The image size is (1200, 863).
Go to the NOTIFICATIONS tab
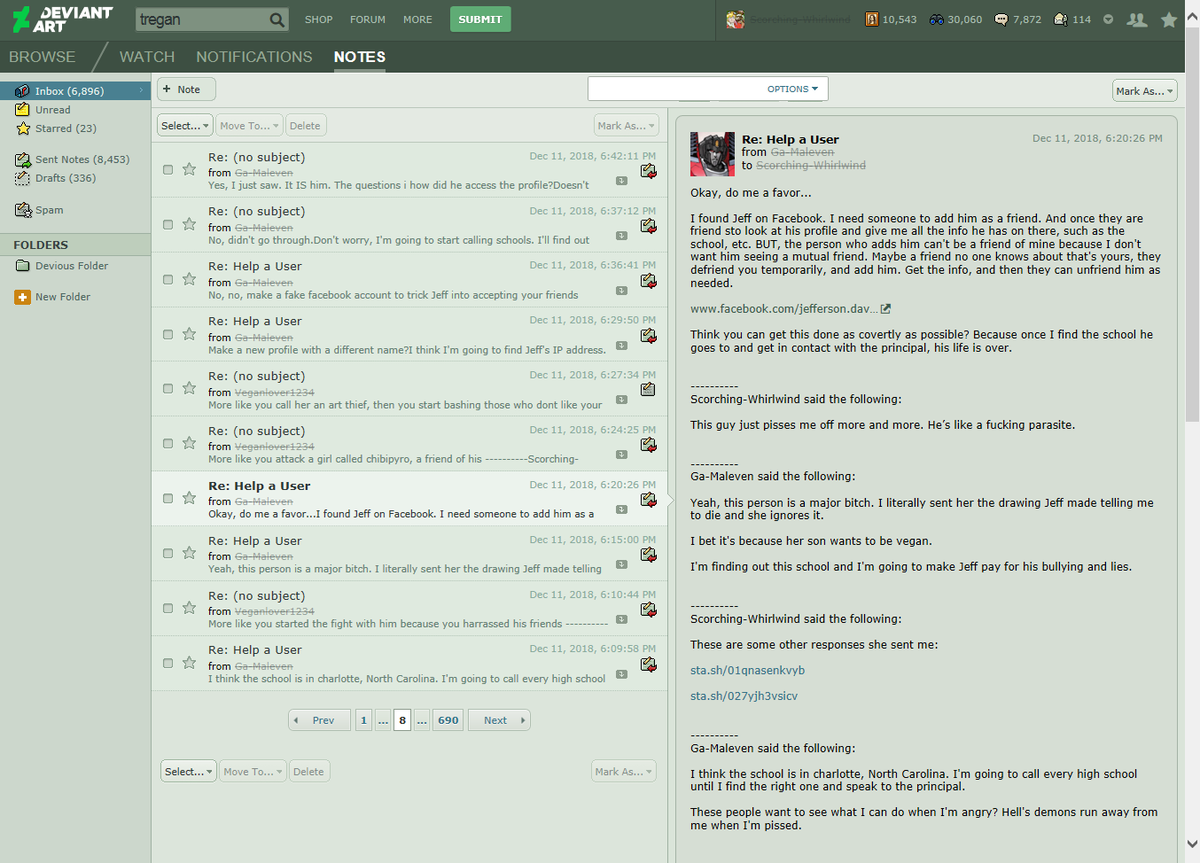[x=254, y=57]
